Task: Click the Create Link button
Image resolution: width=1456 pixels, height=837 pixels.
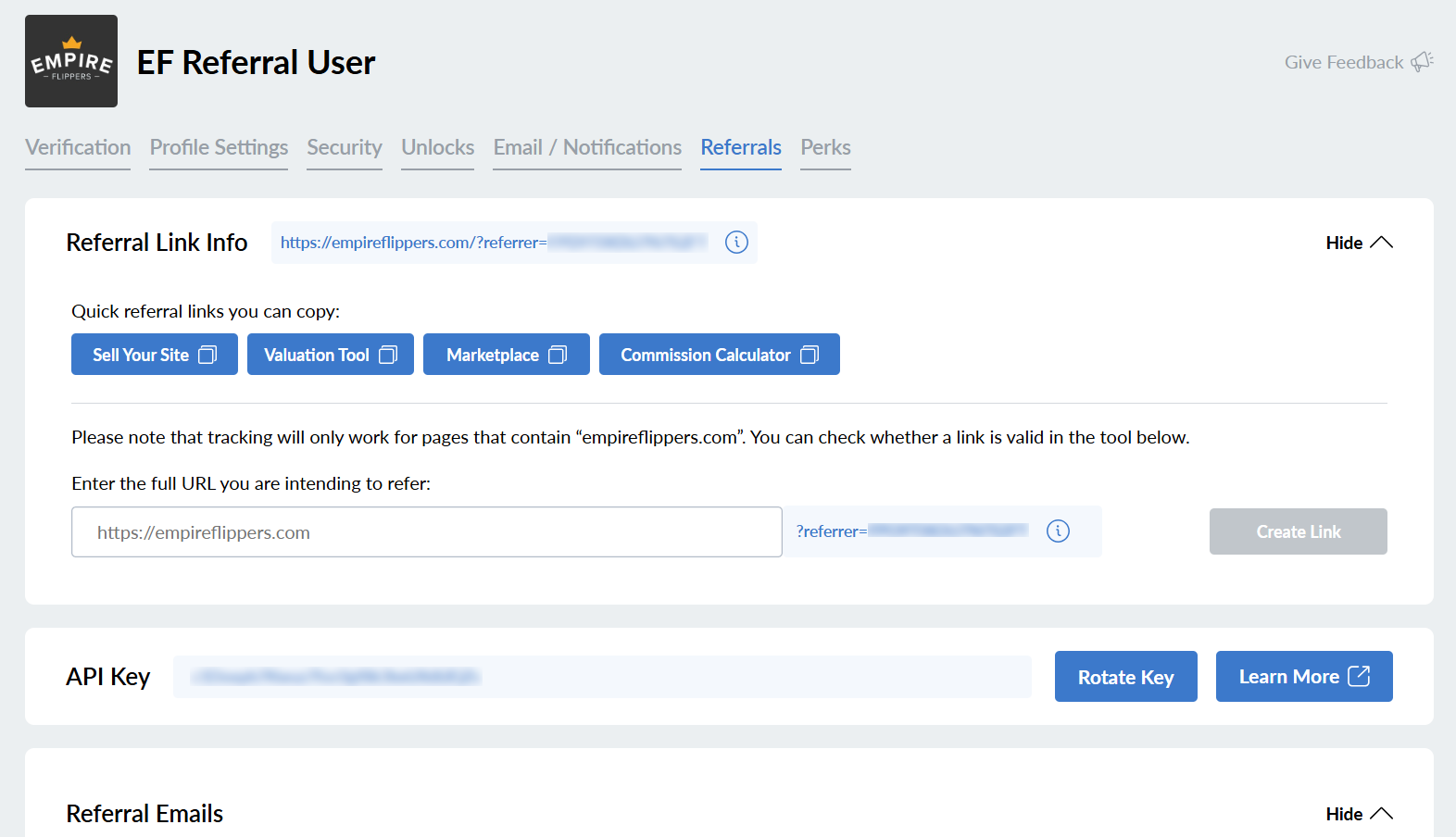Action: tap(1298, 531)
